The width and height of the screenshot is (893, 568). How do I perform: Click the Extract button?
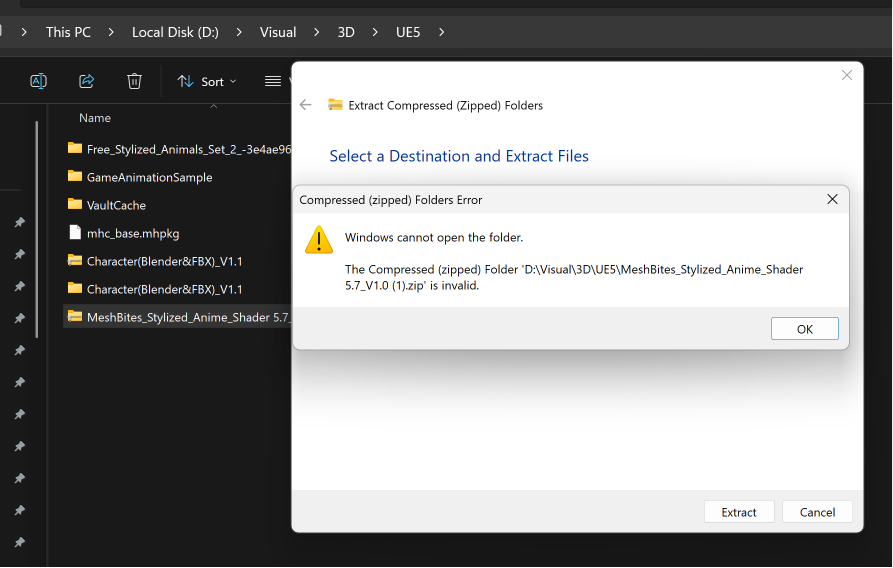[739, 512]
